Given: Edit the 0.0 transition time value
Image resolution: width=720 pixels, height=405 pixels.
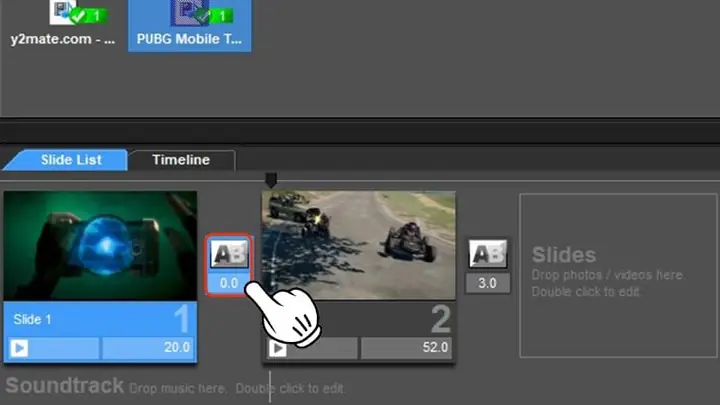Looking at the screenshot, I should click(x=229, y=283).
